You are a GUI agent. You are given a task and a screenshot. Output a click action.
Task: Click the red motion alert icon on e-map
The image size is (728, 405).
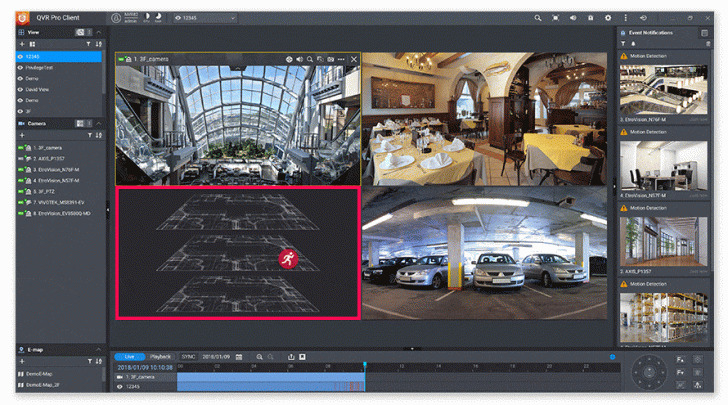click(288, 258)
